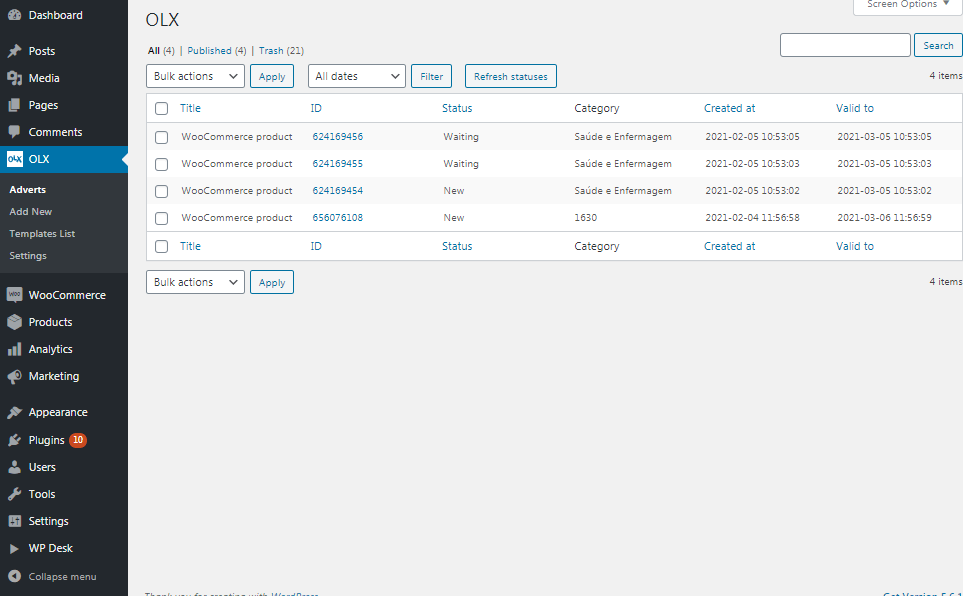Screen dimensions: 963x596
Task: Click the category cell reading 1630
Action: point(585,218)
